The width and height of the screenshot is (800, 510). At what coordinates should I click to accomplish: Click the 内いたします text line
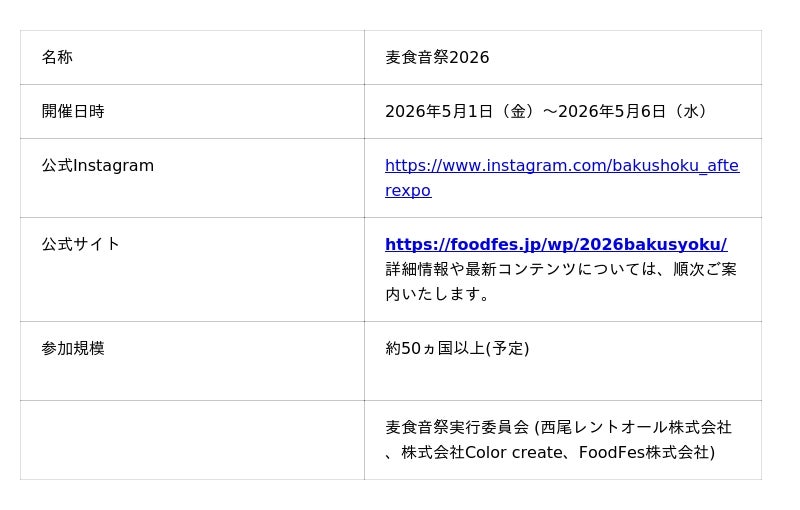coord(438,295)
